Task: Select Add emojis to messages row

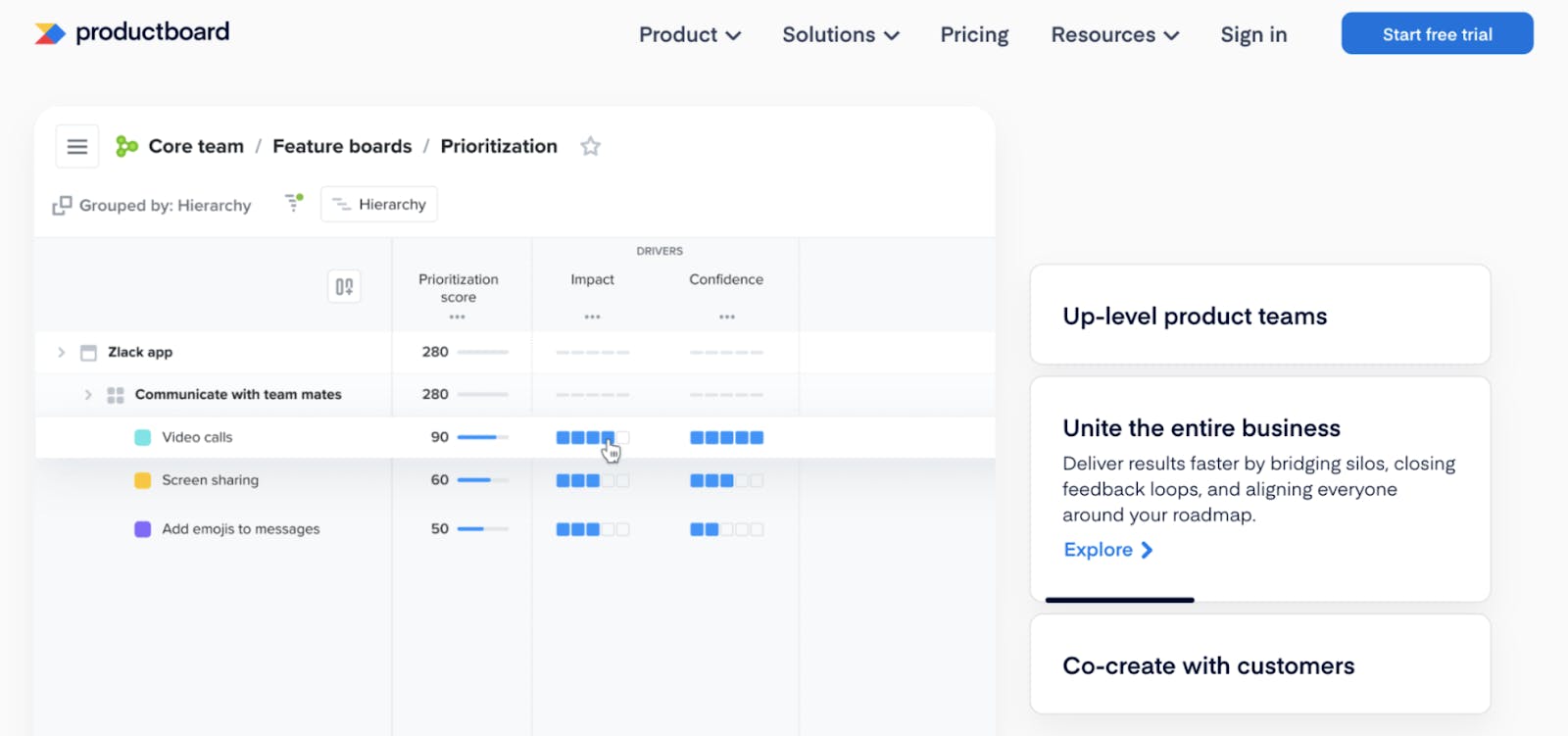Action: [515, 529]
